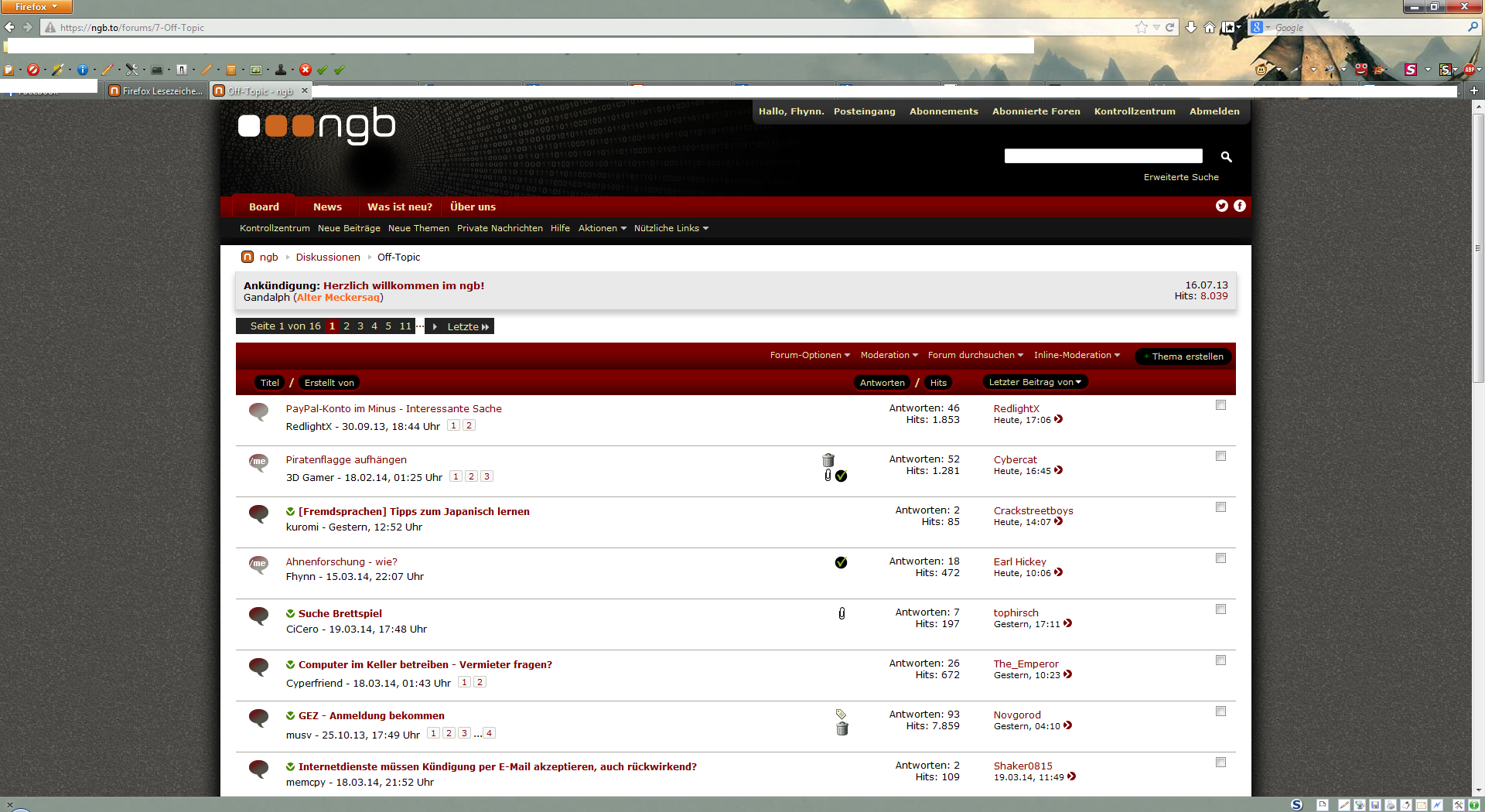Bookmark the page with the star icon

(x=1142, y=28)
